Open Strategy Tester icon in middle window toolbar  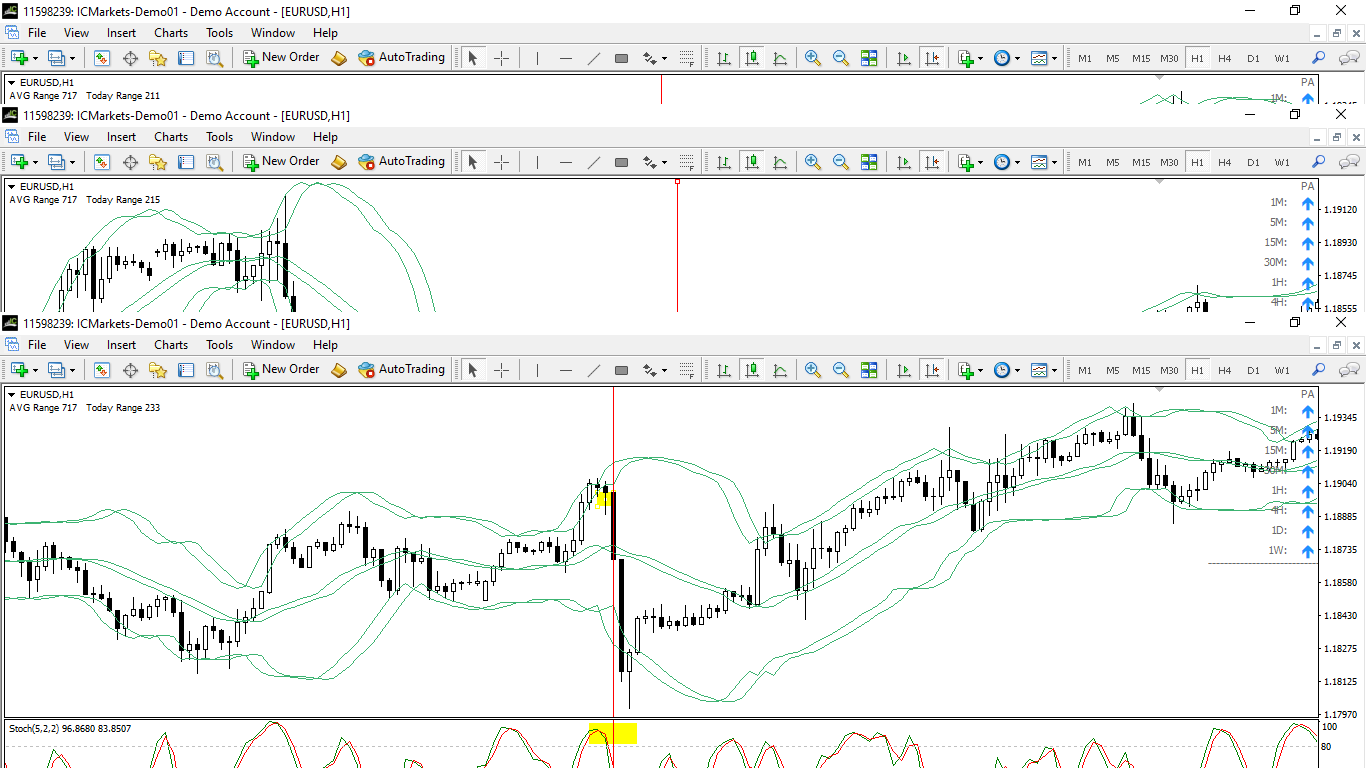(214, 161)
